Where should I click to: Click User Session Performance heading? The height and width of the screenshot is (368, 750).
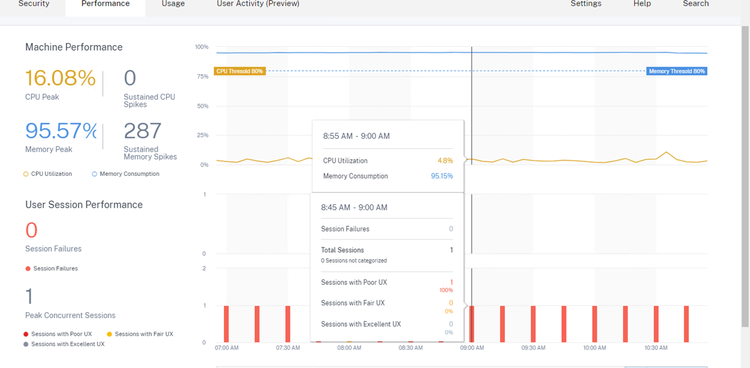84,205
